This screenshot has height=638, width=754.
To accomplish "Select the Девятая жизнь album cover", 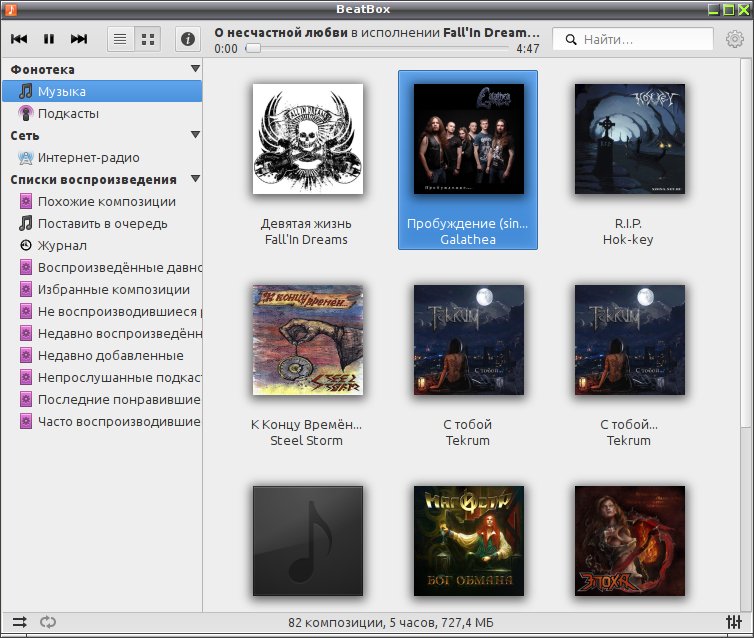I will click(x=308, y=139).
